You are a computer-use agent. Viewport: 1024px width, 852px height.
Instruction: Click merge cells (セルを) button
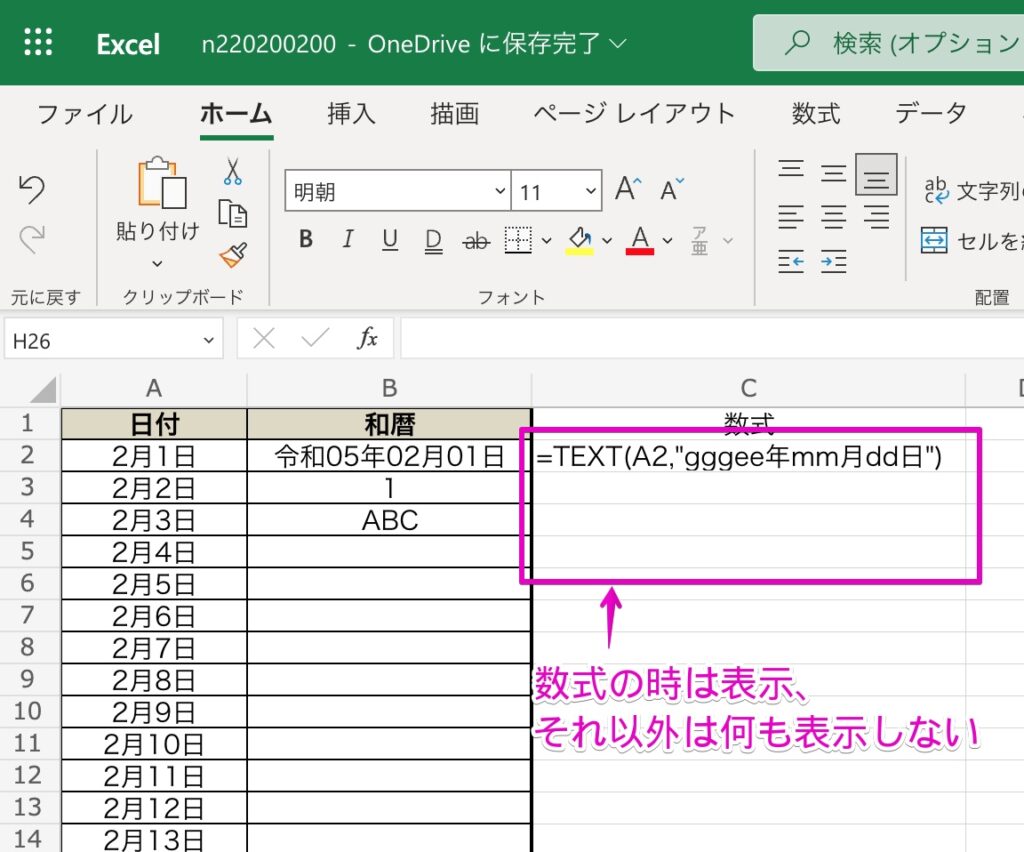tap(972, 241)
